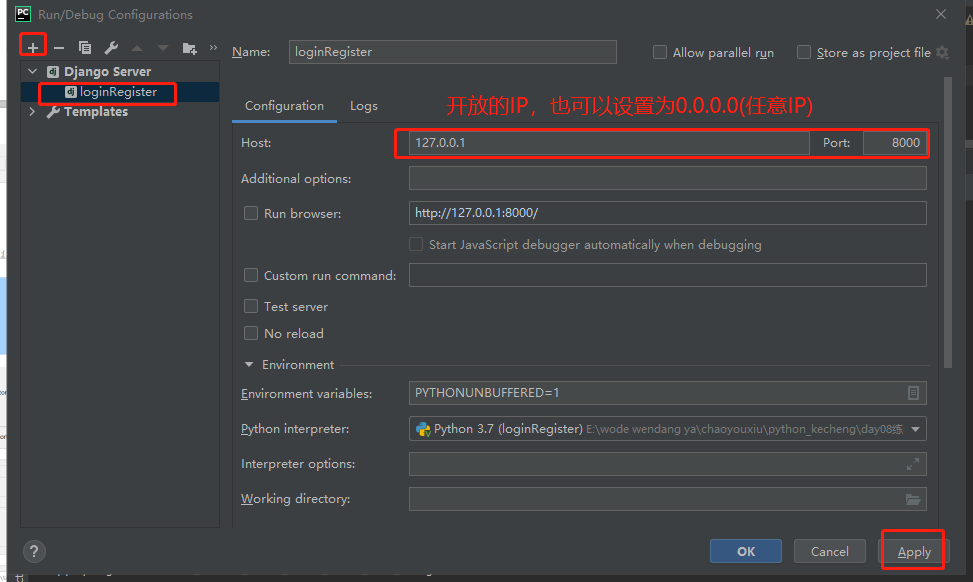The height and width of the screenshot is (582, 973).
Task: Click the Port input field
Action: tap(894, 143)
